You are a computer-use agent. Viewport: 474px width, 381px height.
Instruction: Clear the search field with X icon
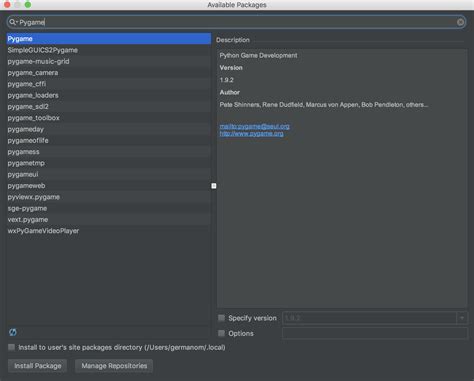(460, 22)
